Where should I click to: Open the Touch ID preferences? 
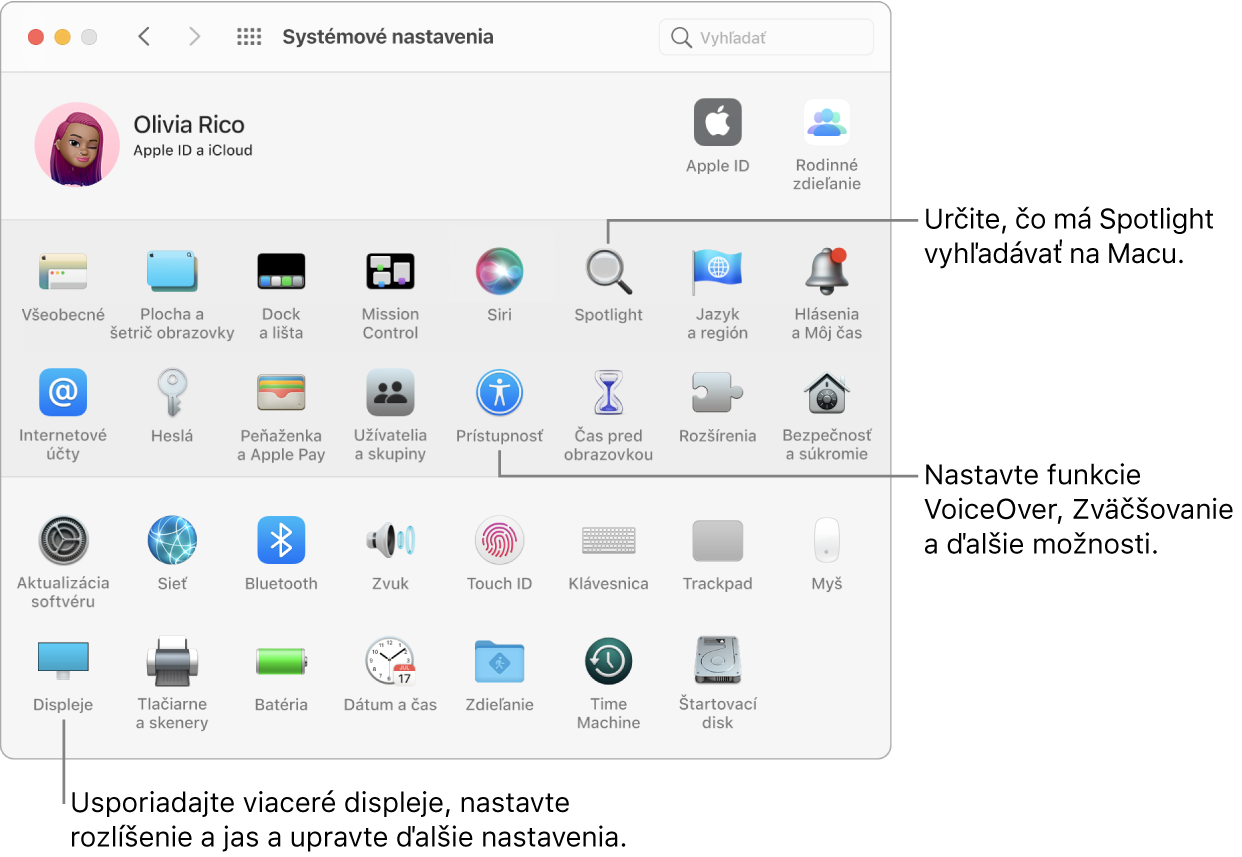(x=499, y=540)
